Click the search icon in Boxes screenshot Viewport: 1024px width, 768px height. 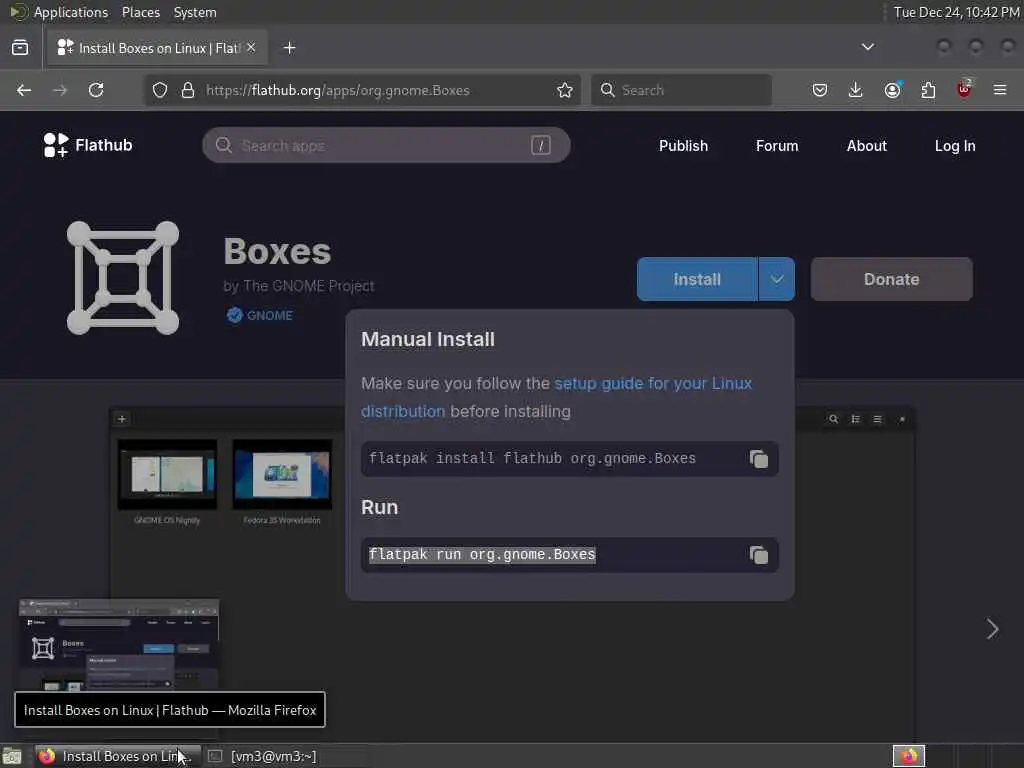833,419
